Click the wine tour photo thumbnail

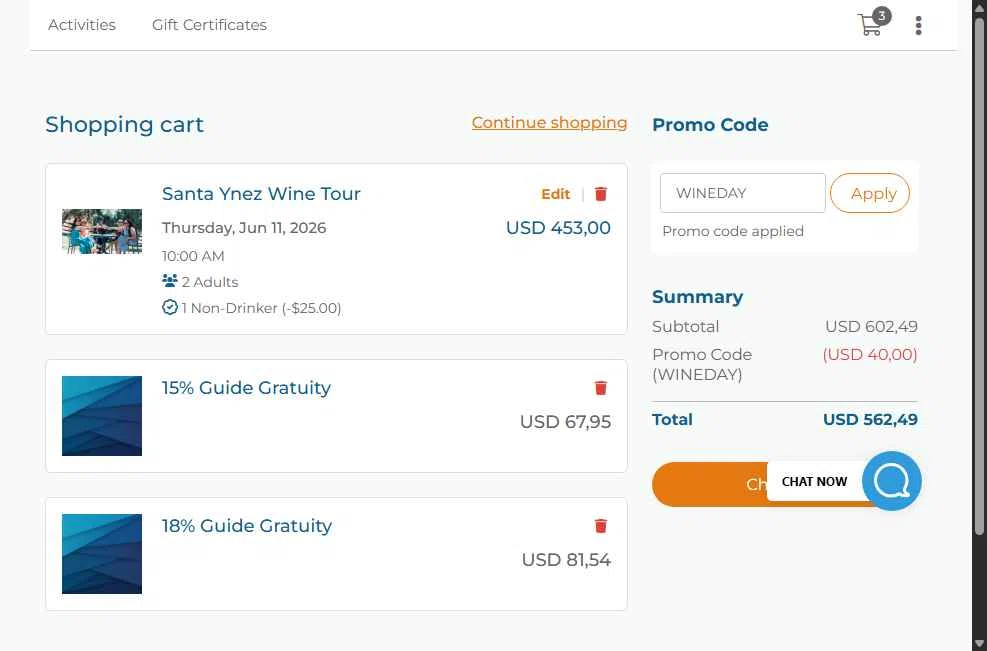point(102,231)
